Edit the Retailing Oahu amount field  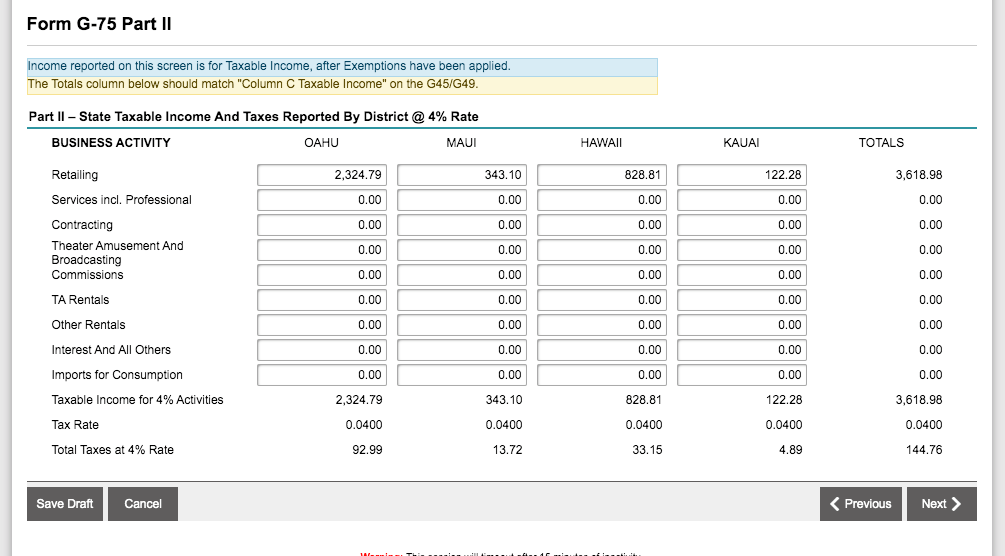click(x=321, y=175)
